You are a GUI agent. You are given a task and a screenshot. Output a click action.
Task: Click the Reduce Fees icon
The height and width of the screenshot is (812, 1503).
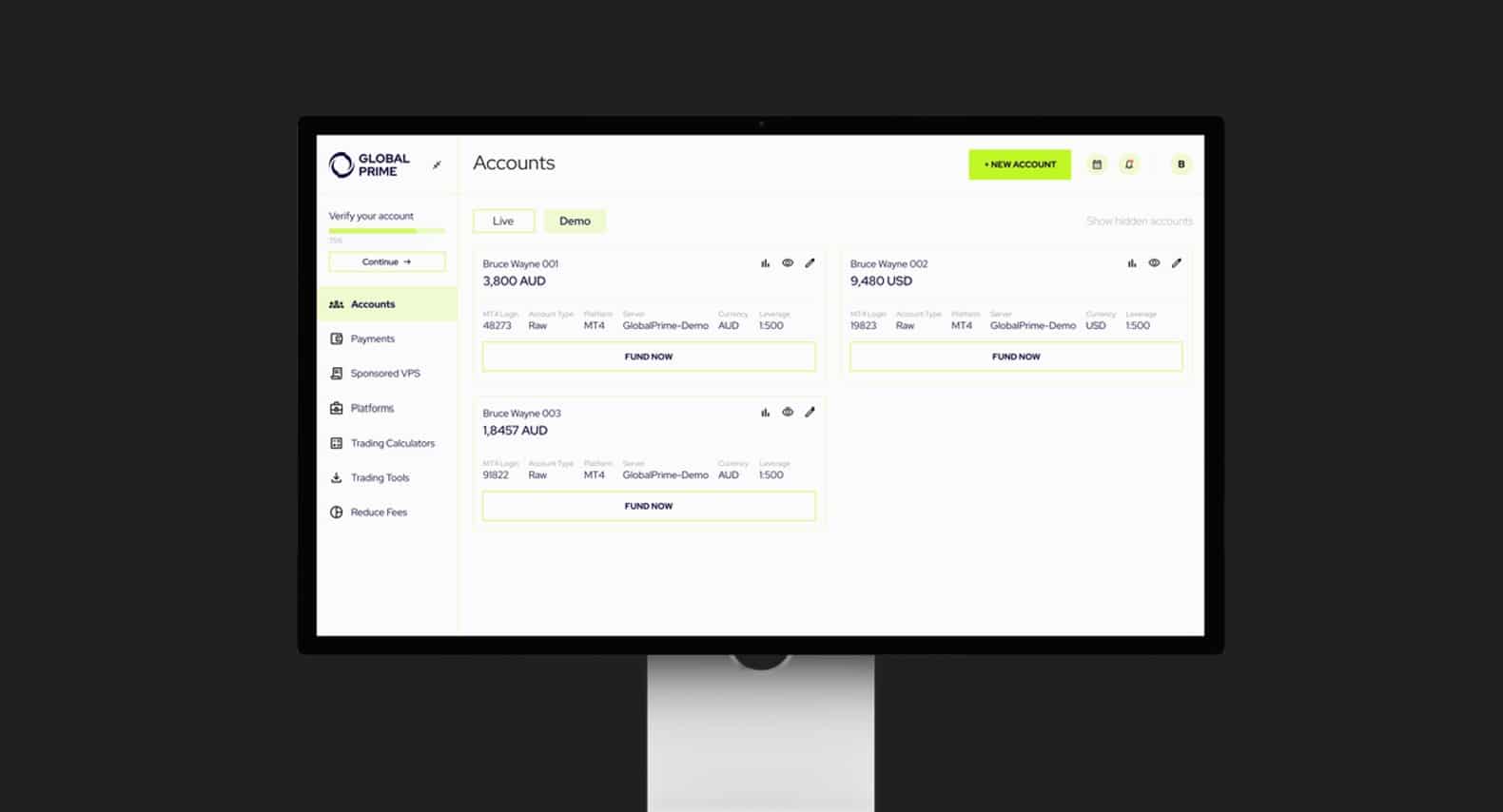pos(336,512)
